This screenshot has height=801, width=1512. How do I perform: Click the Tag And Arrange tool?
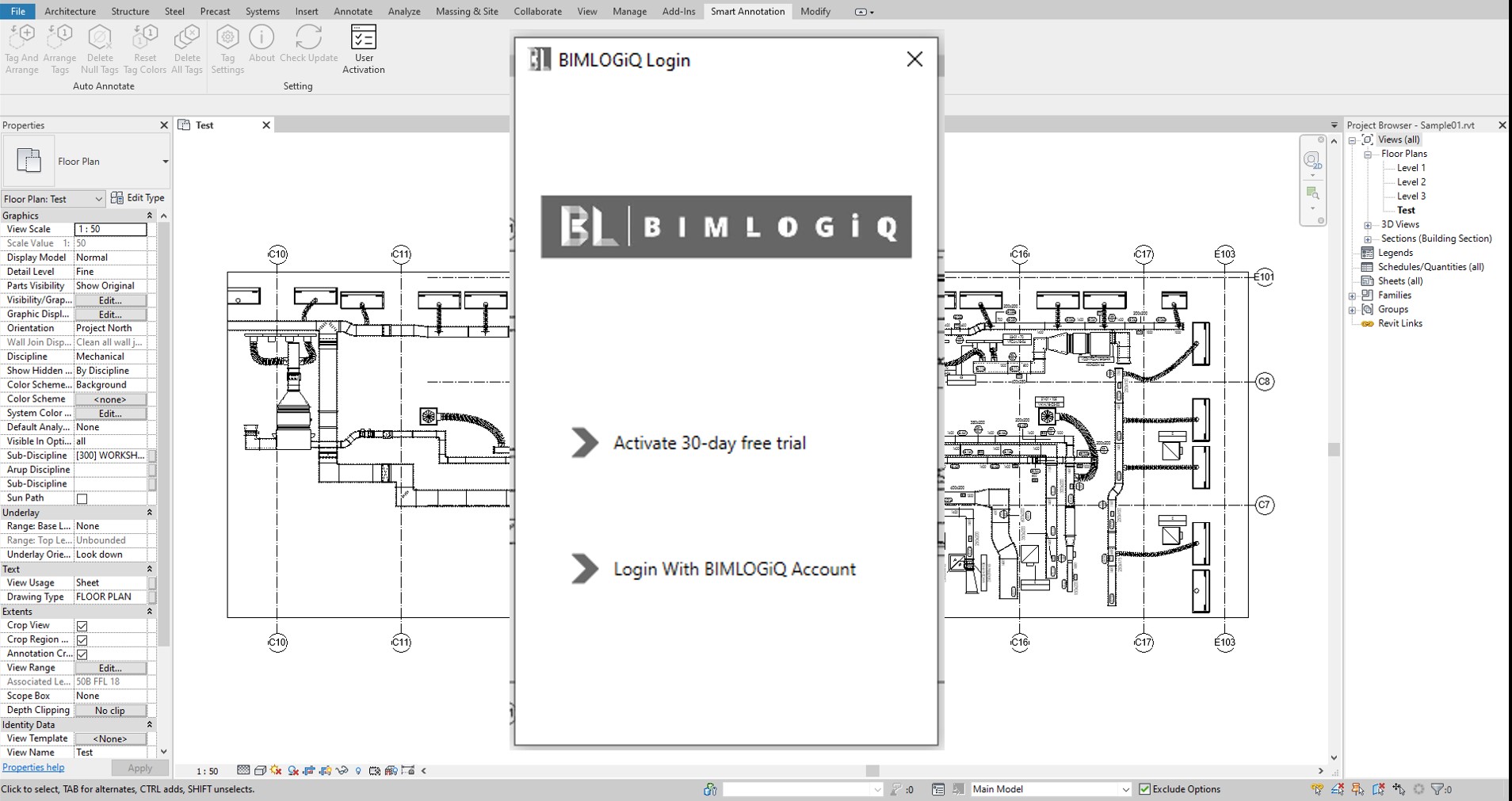(21, 49)
